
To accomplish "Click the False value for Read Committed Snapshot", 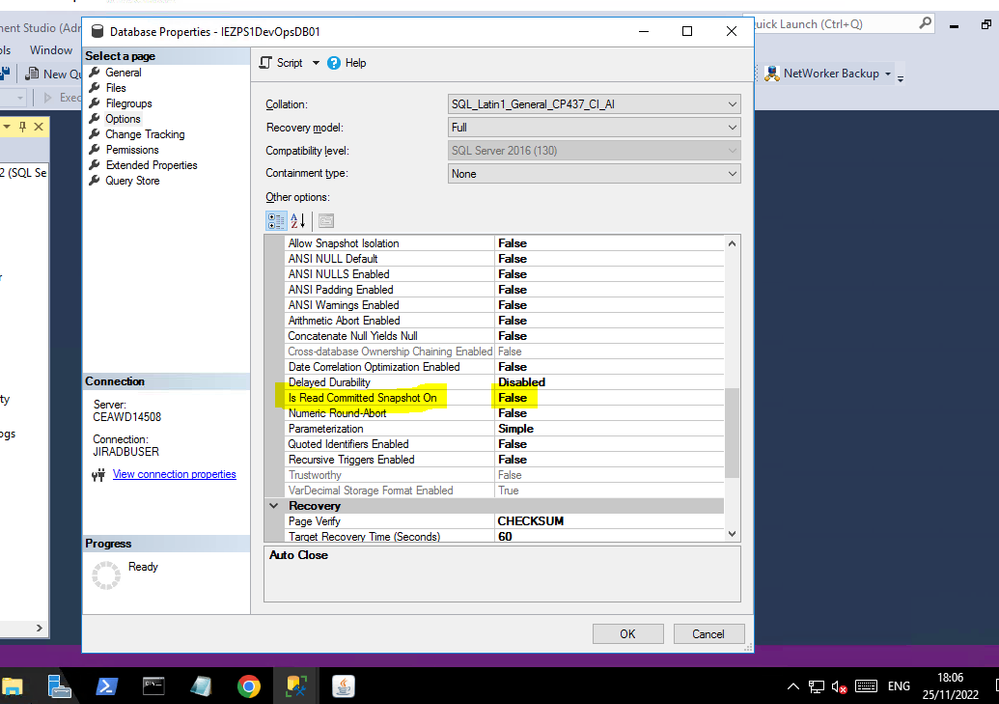I will (x=512, y=398).
